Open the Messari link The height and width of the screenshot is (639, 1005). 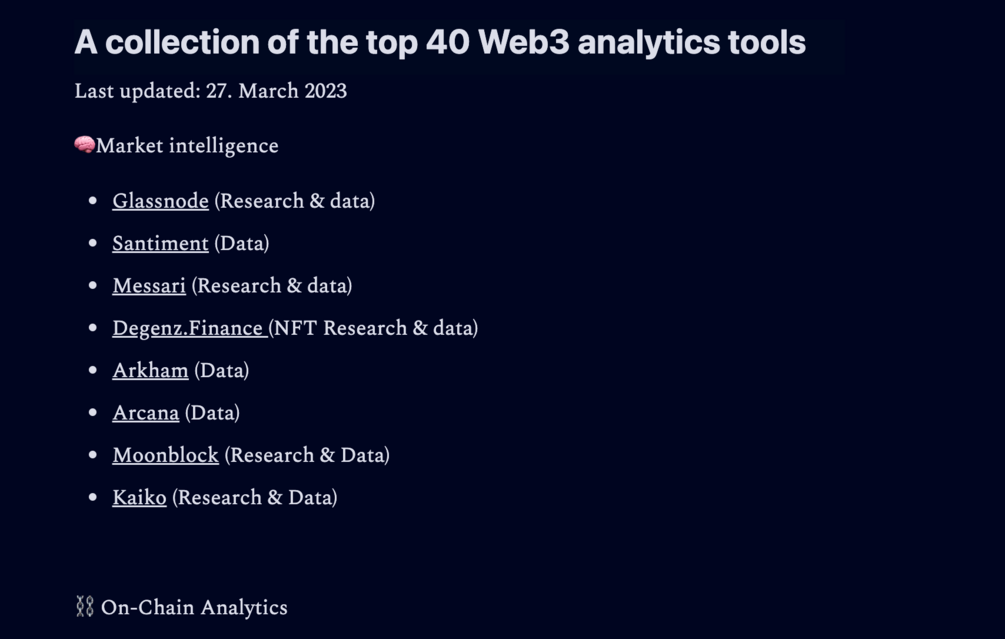(149, 286)
